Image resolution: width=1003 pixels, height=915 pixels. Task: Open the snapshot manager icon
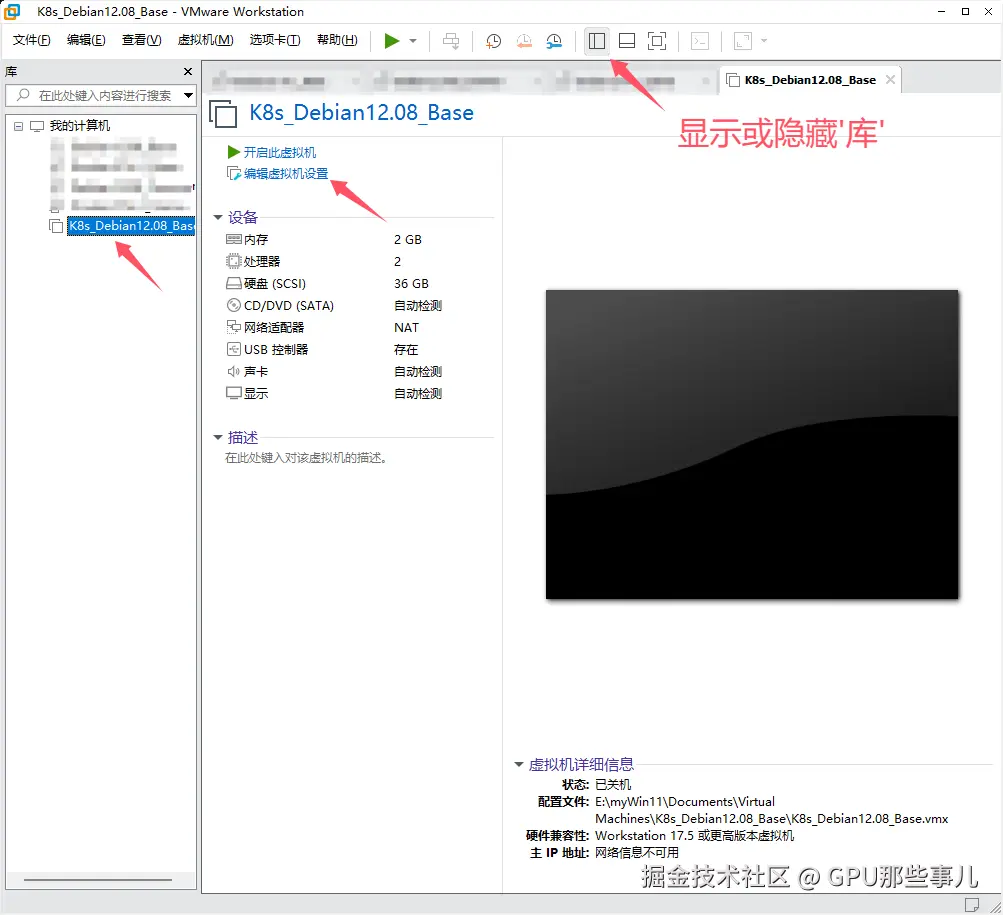point(554,41)
